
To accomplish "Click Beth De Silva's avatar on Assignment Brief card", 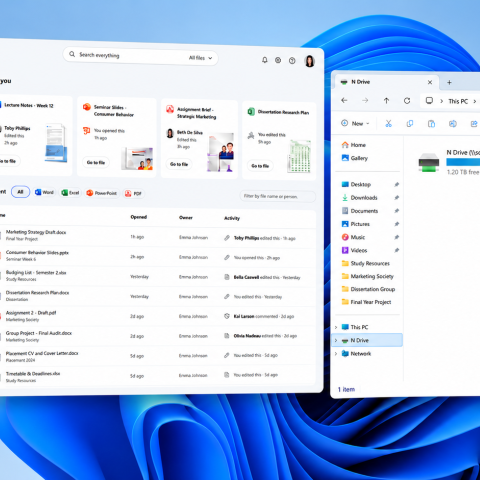I will (170, 133).
